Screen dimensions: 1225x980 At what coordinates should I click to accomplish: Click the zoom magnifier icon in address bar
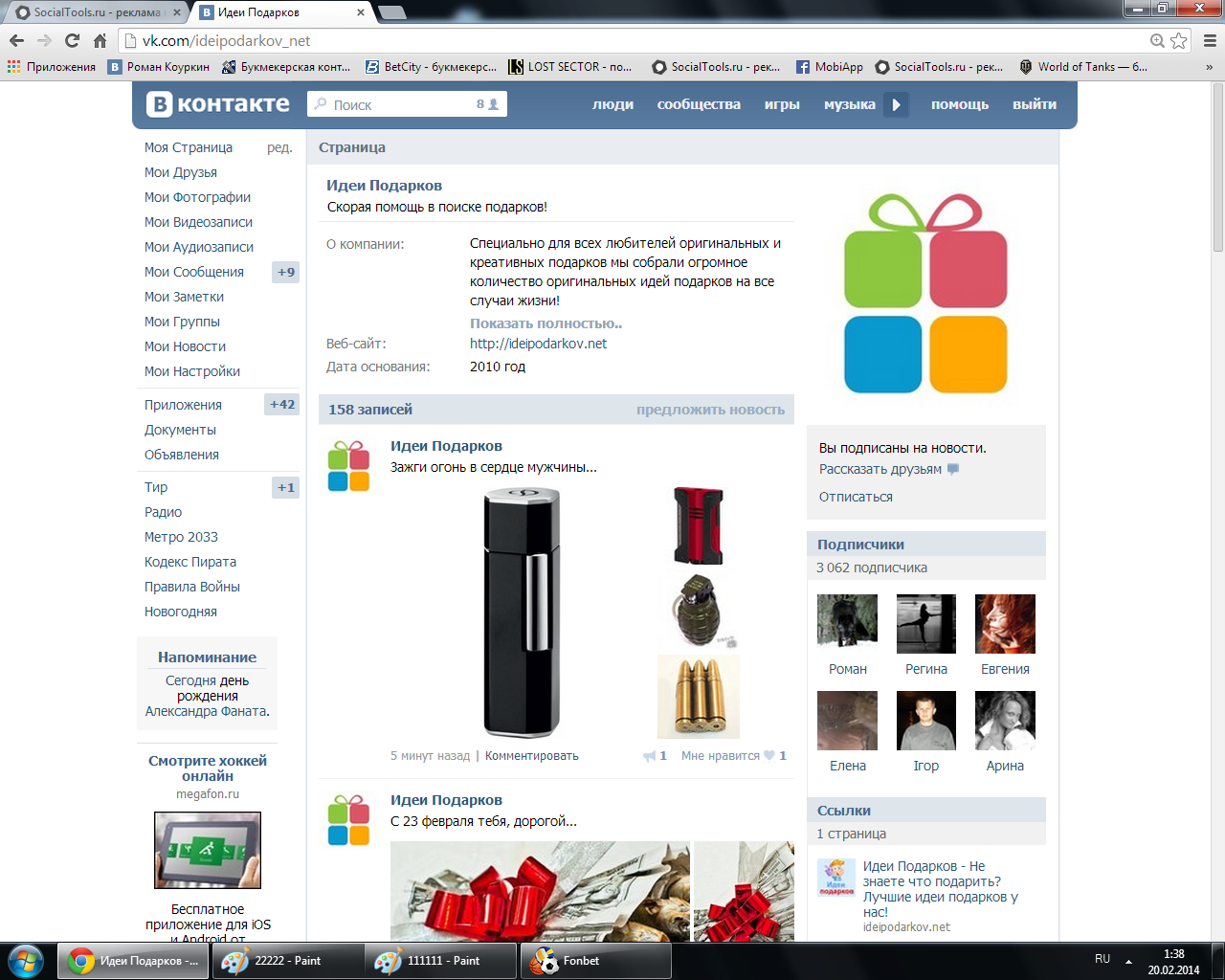[x=1157, y=40]
